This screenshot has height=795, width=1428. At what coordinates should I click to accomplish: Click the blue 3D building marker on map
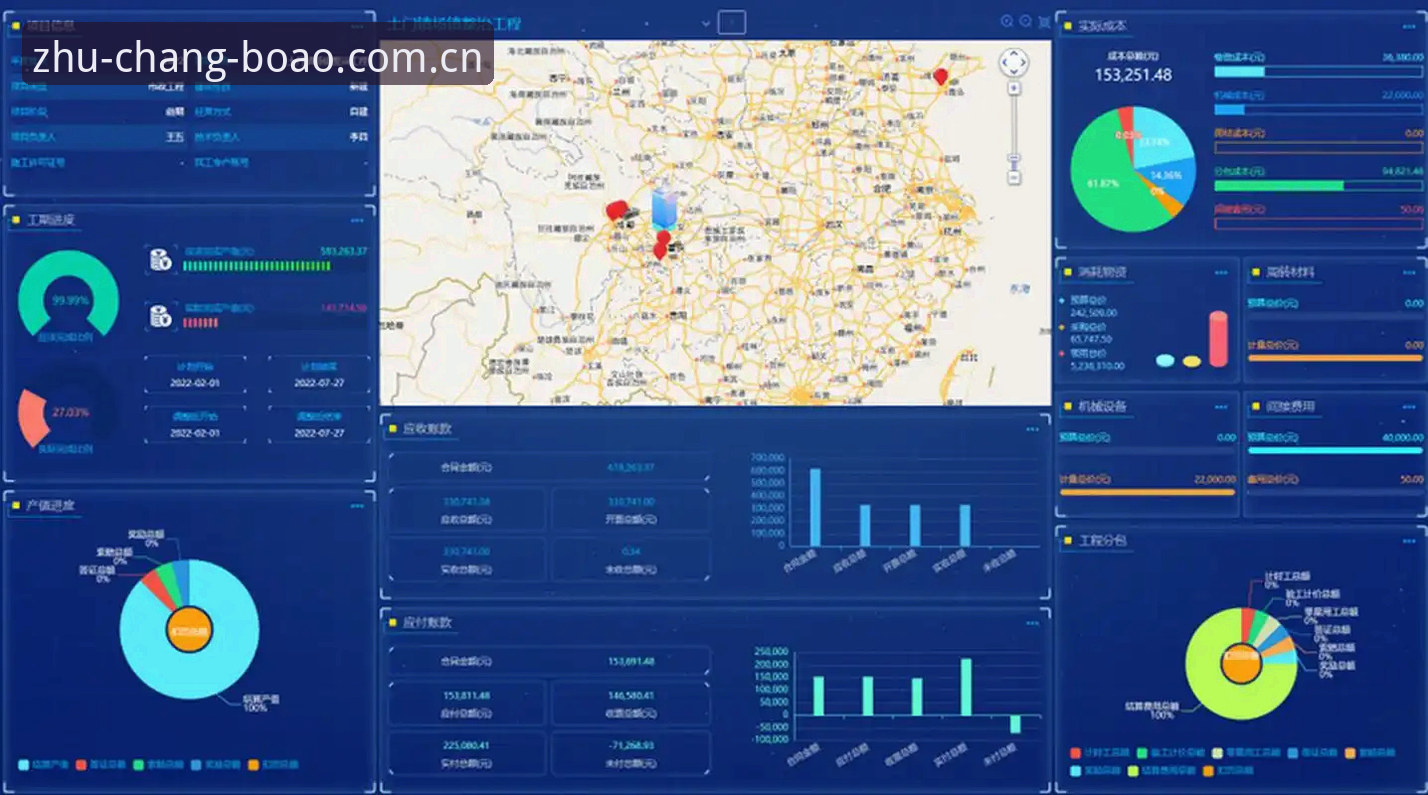coord(663,207)
